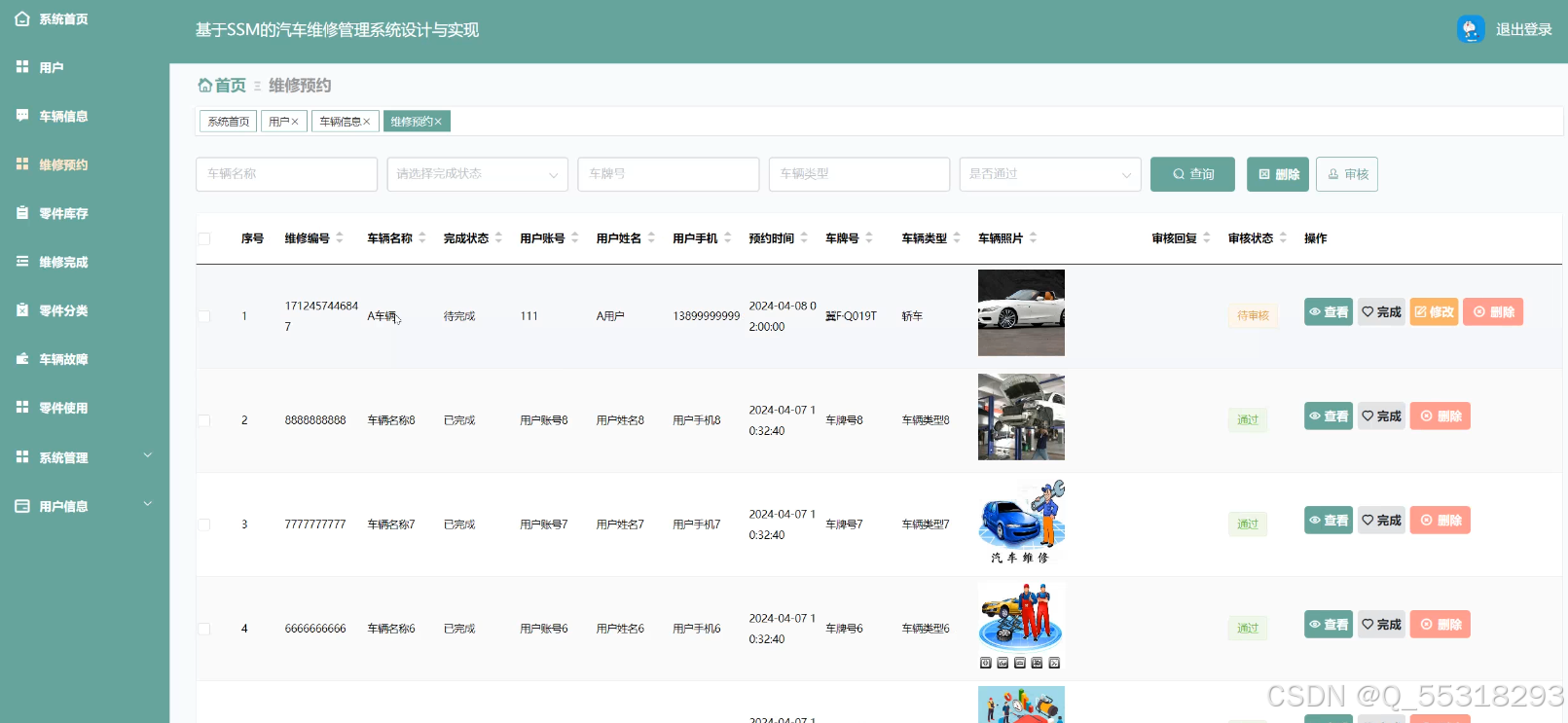Open 零件库存 in the sidebar
Image resolution: width=1568 pixels, height=723 pixels.
click(x=63, y=214)
